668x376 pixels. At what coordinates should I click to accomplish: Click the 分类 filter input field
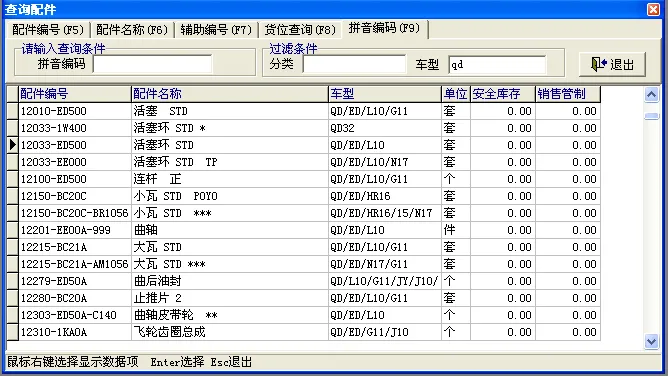(x=354, y=64)
